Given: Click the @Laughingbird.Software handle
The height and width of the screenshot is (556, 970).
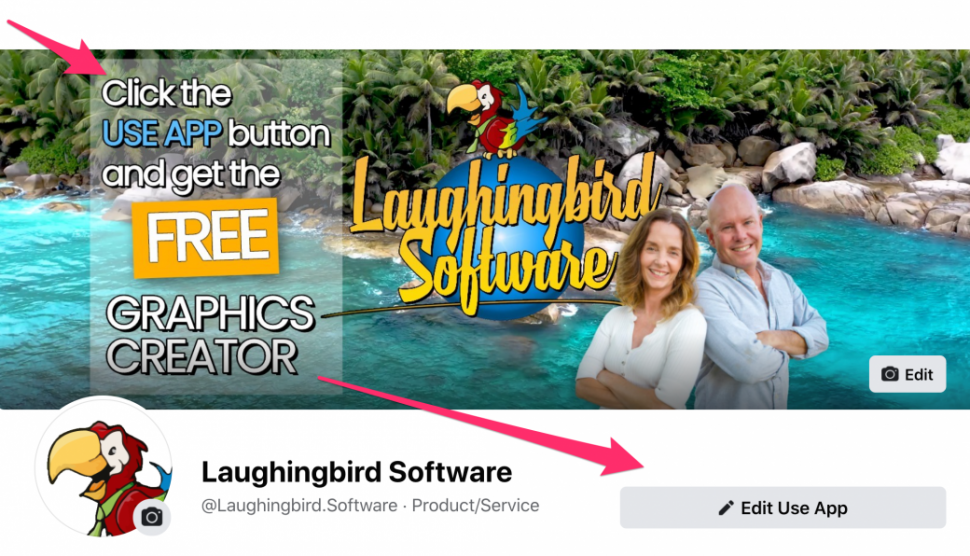Looking at the screenshot, I should click(x=299, y=505).
